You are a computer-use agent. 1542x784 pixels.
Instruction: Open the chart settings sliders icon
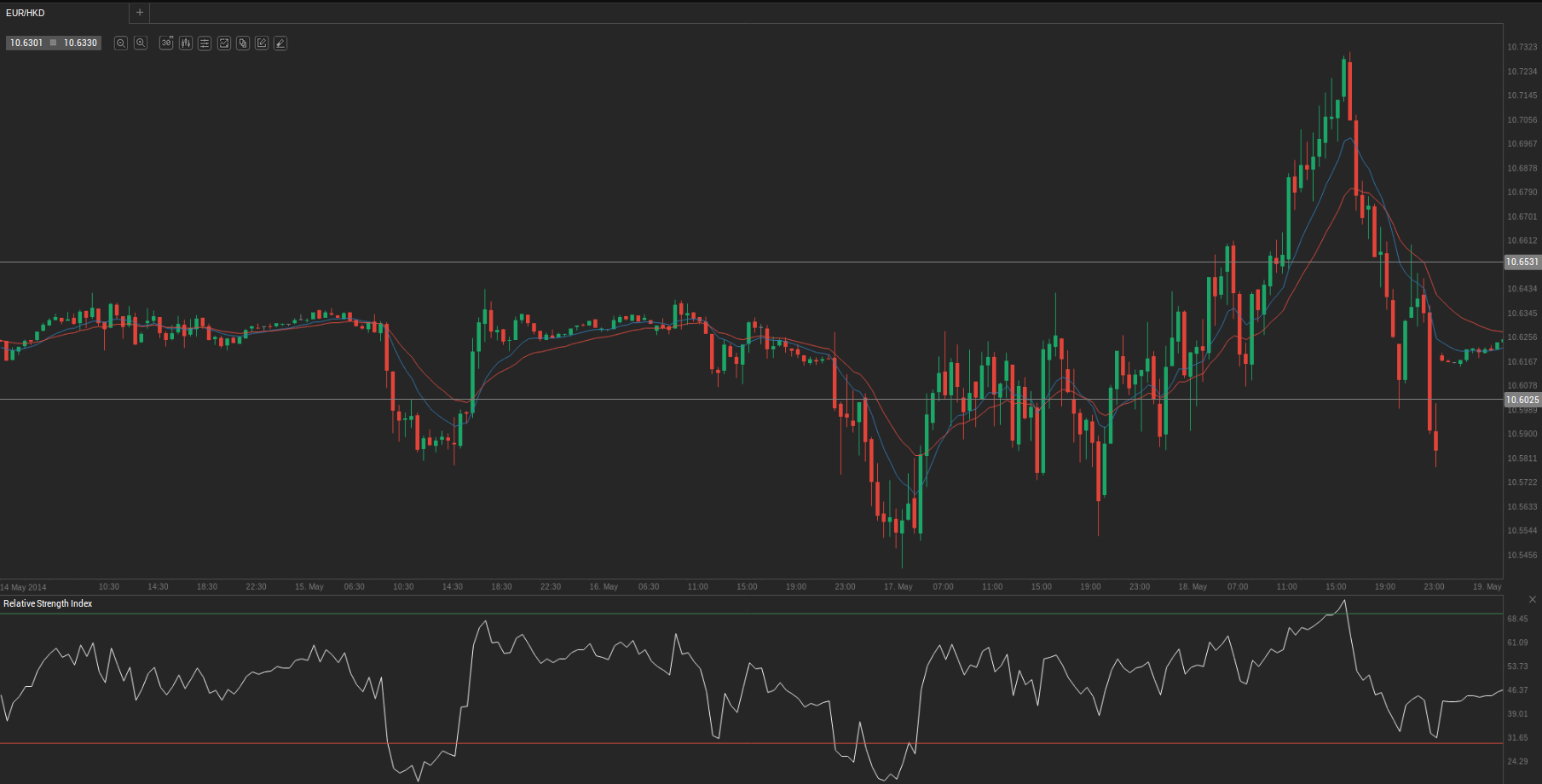coord(205,43)
